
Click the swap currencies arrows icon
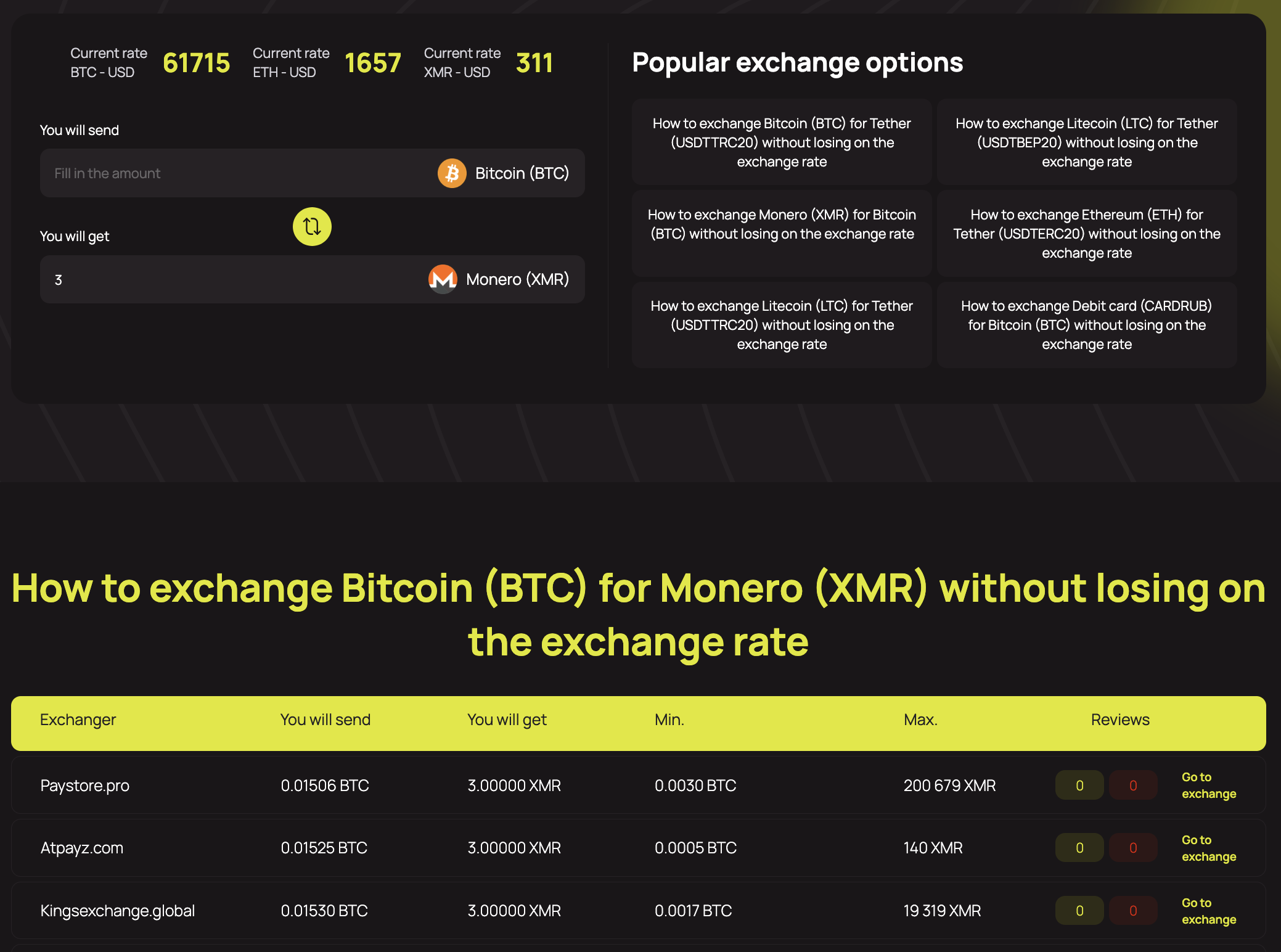(312, 226)
